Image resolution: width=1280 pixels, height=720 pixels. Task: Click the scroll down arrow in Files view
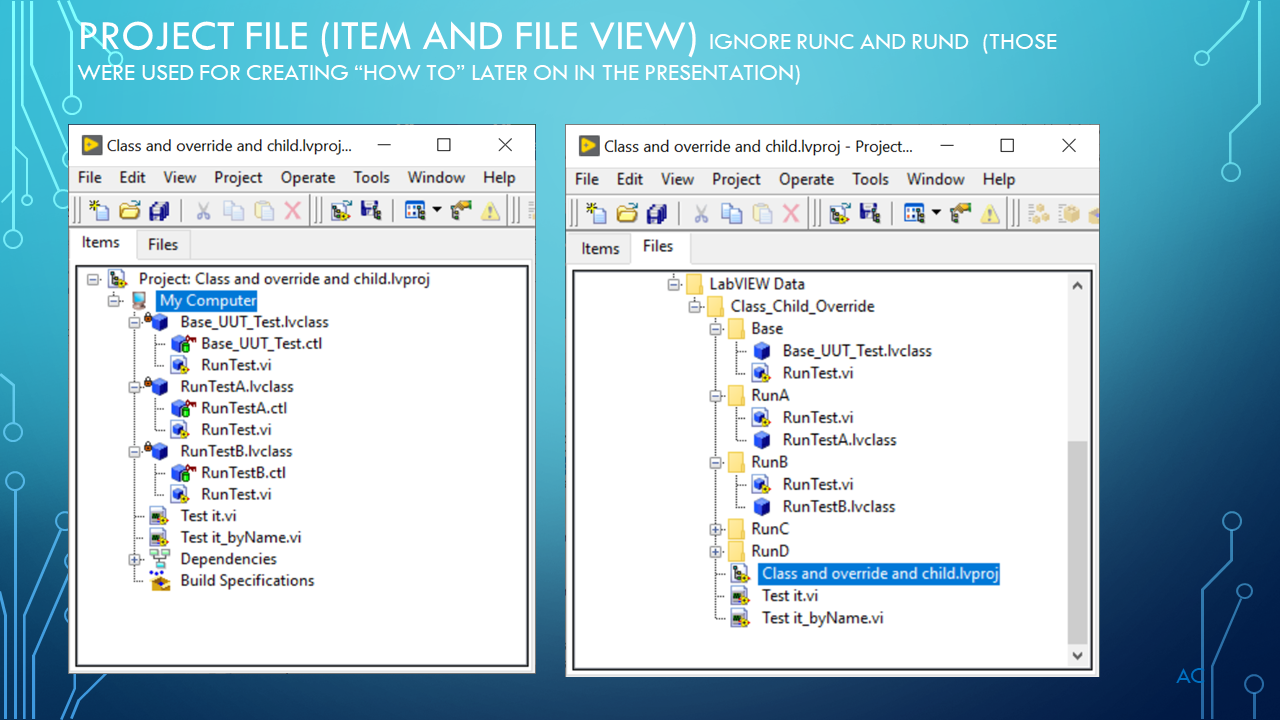pyautogui.click(x=1077, y=656)
